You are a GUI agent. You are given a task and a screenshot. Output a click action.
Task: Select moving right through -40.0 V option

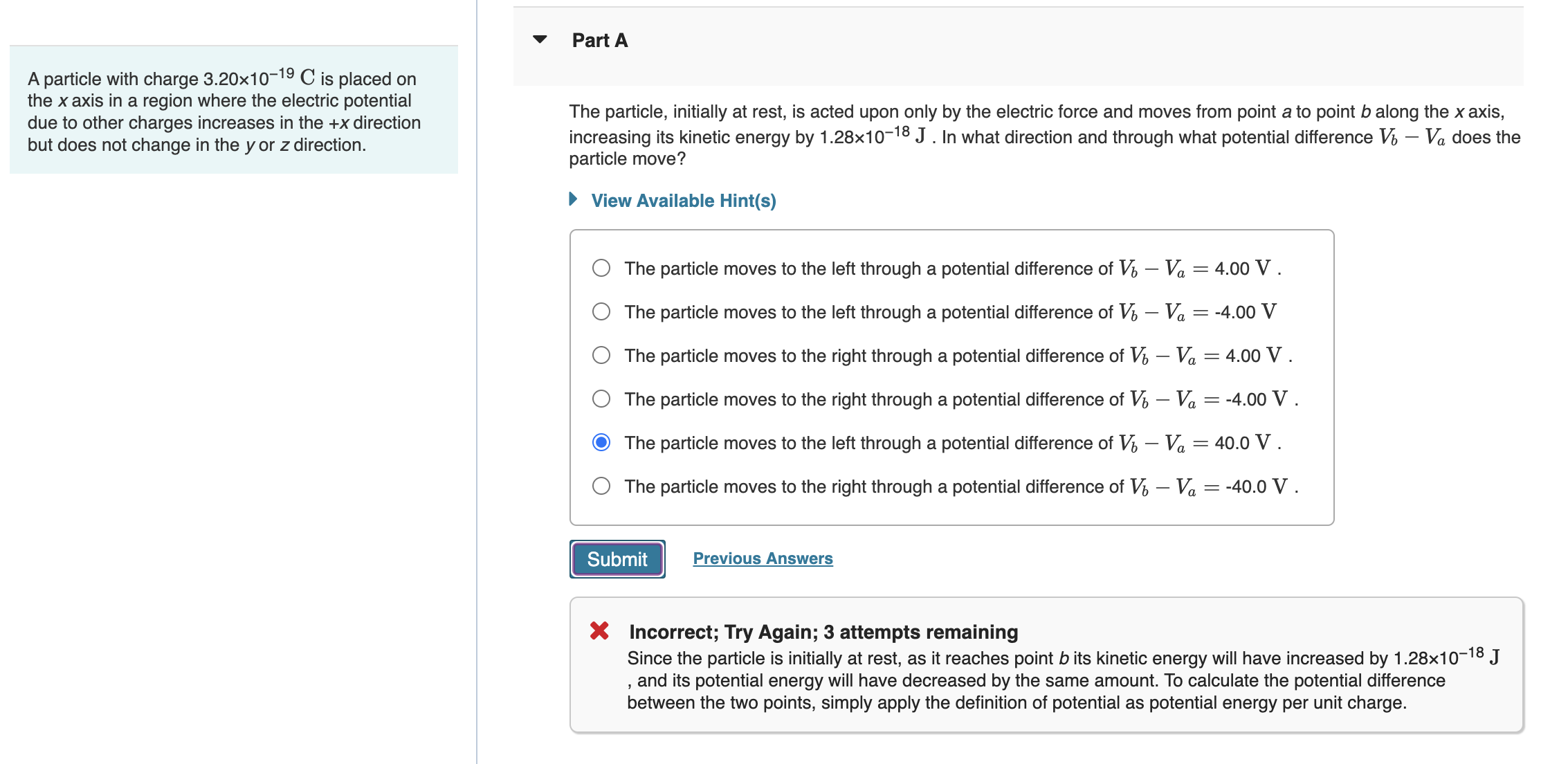(601, 486)
